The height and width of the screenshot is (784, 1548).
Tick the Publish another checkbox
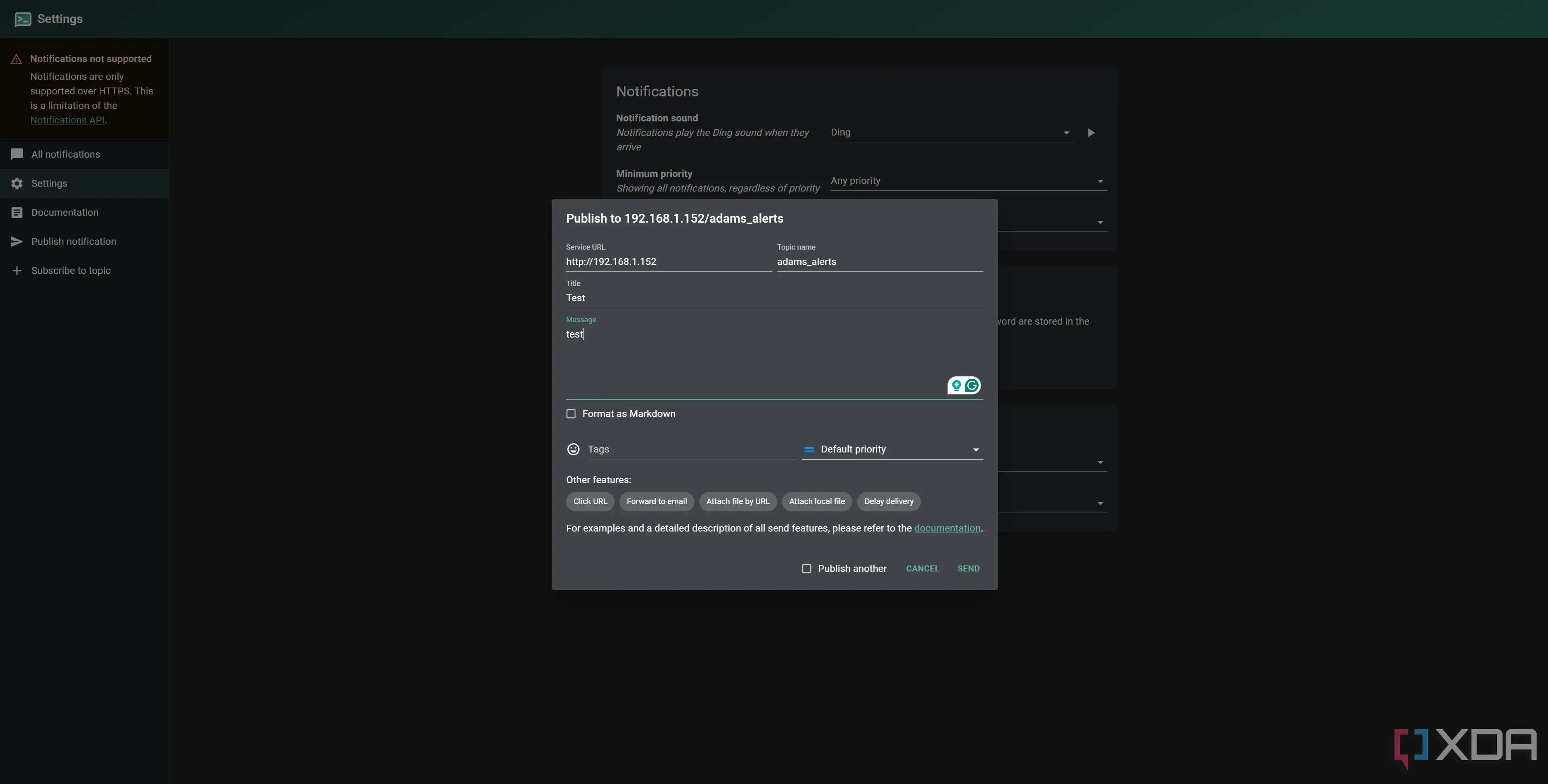click(x=806, y=569)
